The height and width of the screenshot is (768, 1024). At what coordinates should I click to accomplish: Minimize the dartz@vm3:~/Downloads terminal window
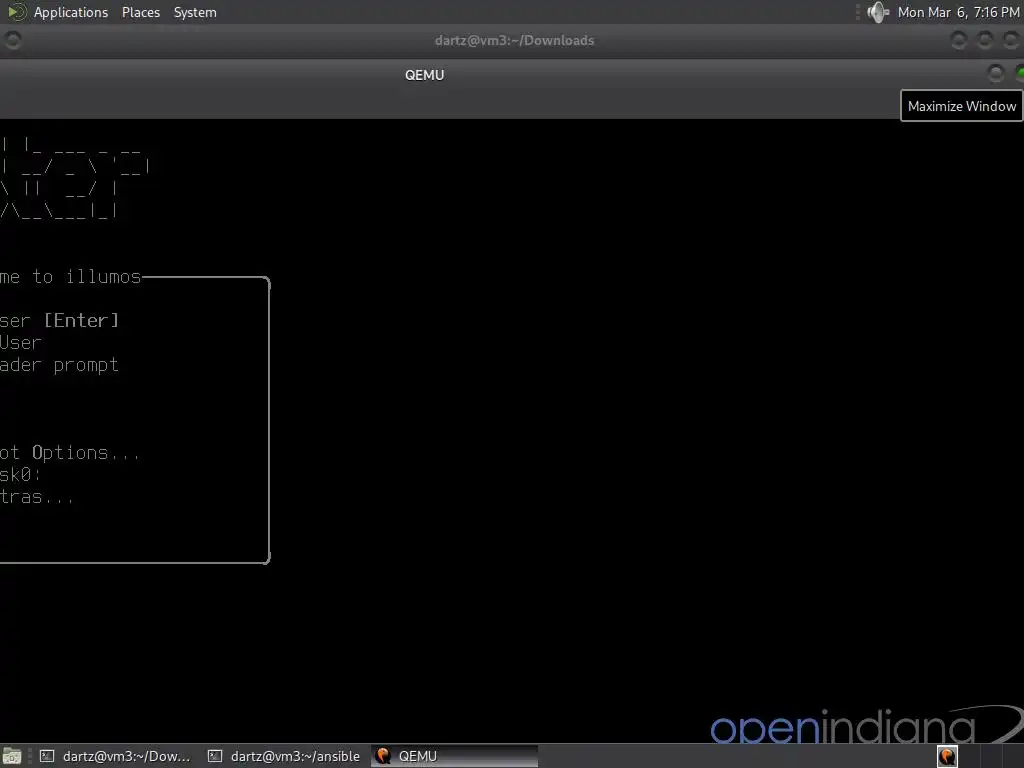[959, 40]
